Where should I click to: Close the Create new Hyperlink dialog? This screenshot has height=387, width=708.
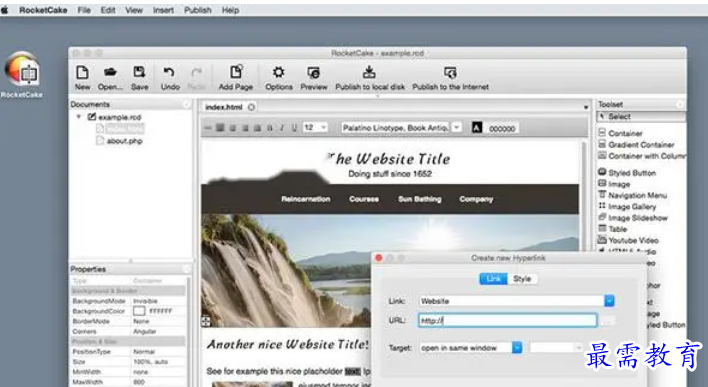click(x=379, y=258)
